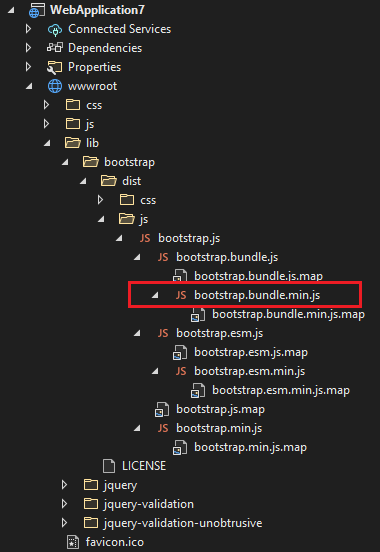Collapse the bootstrap folder
Image resolution: width=380 pixels, height=552 pixels.
pyautogui.click(x=65, y=162)
